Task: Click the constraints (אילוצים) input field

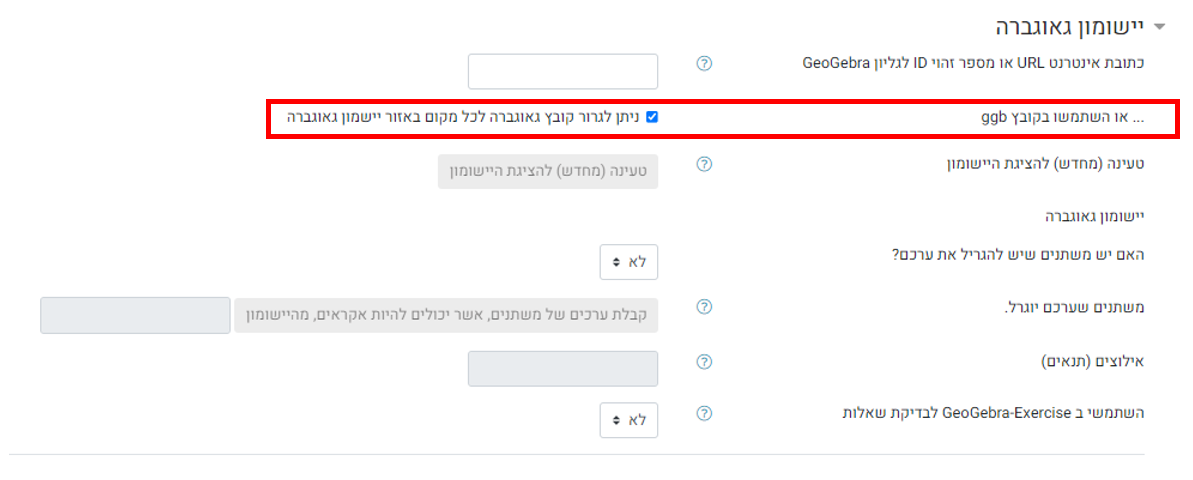Action: pyautogui.click(x=562, y=368)
